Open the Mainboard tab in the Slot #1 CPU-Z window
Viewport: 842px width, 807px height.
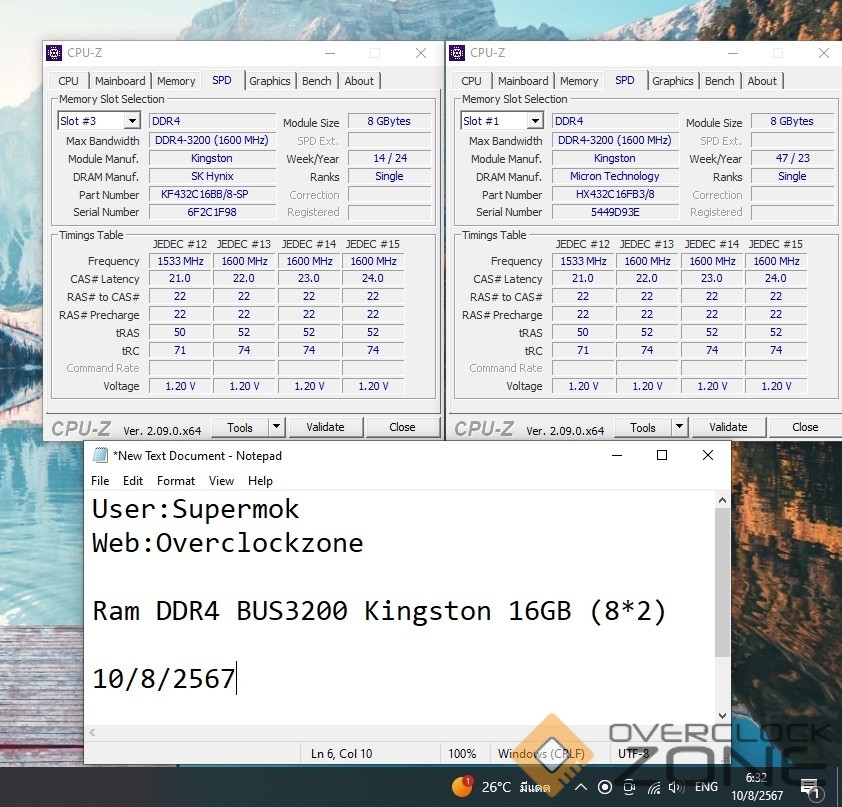(523, 81)
